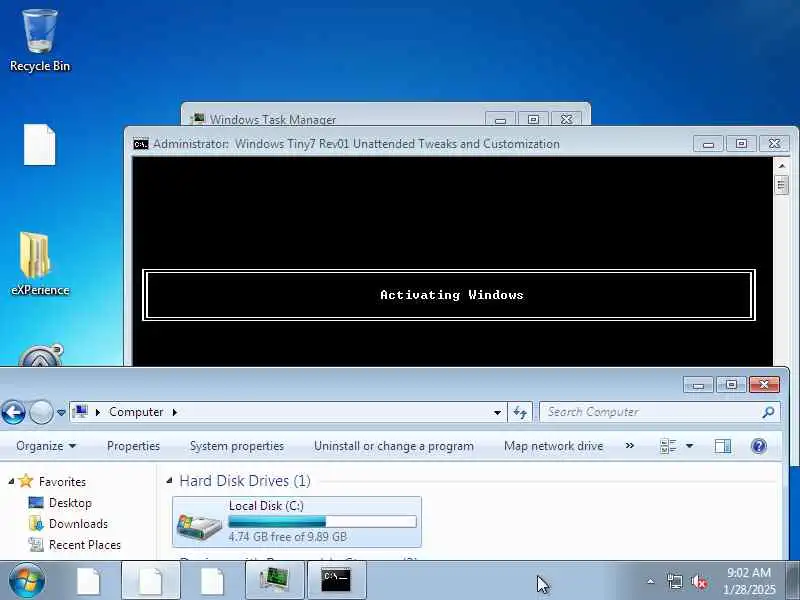The width and height of the screenshot is (800, 600).
Task: Click the command prompt window title icon
Action: click(x=141, y=144)
